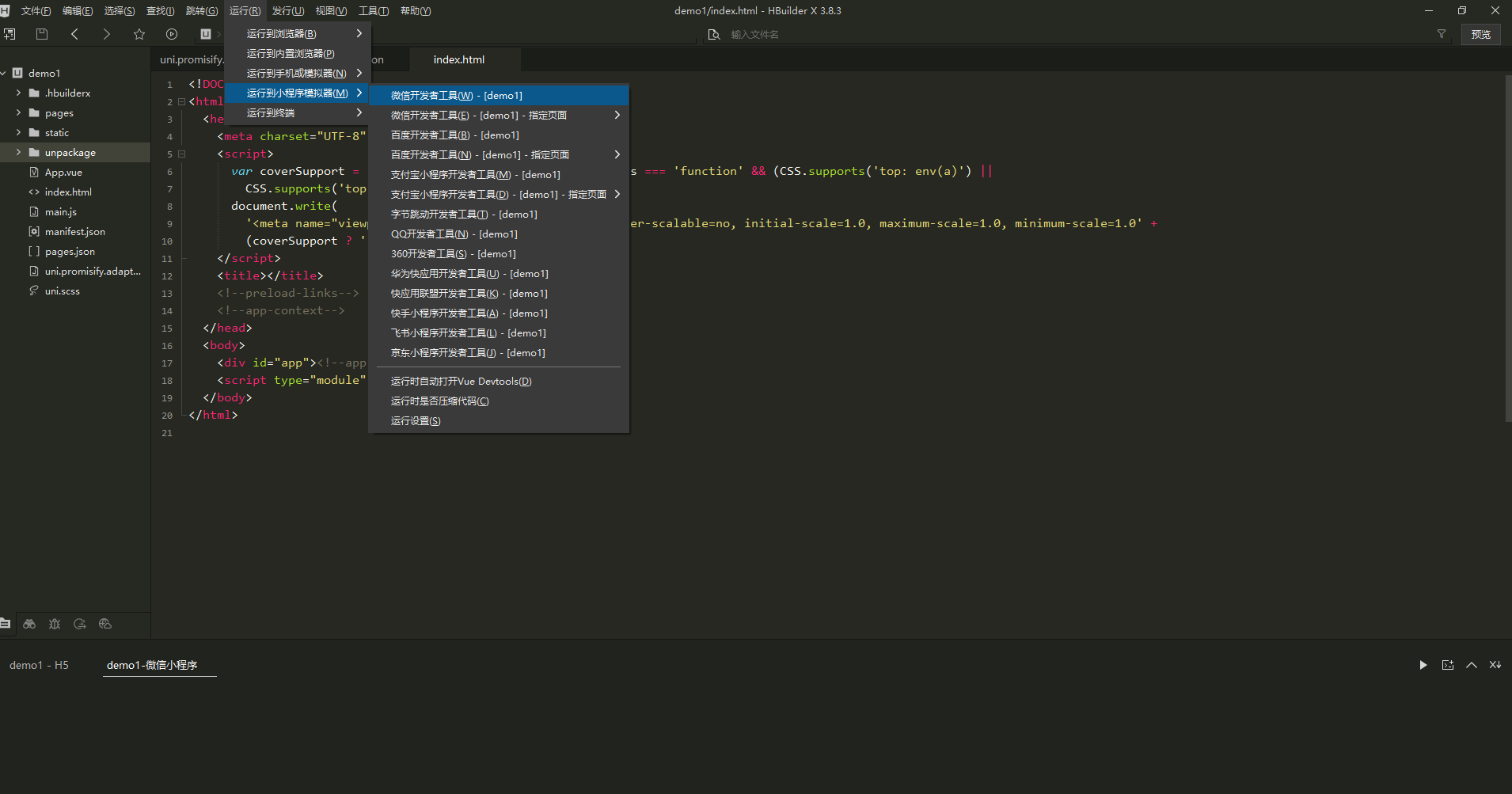The height and width of the screenshot is (794, 1512).
Task: Open the debug bug panel icon
Action: (x=55, y=624)
